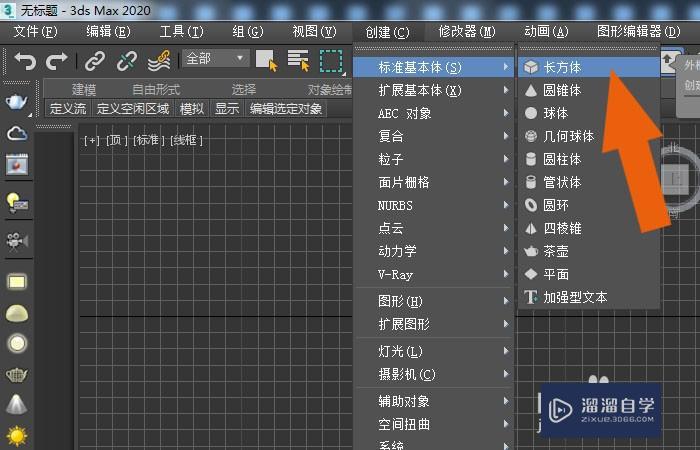Click the sphere light icon
Image resolution: width=700 pixels, height=450 pixels.
[17, 344]
